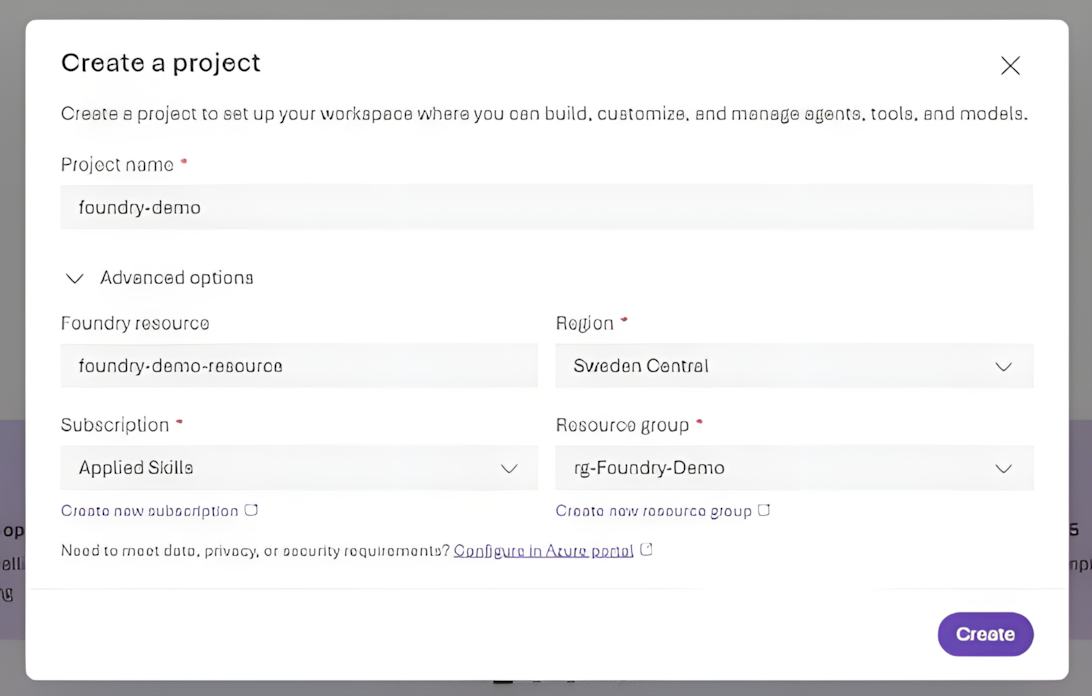Viewport: 1092px width, 696px height.
Task: Click the Resource group label
Action: tap(622, 425)
